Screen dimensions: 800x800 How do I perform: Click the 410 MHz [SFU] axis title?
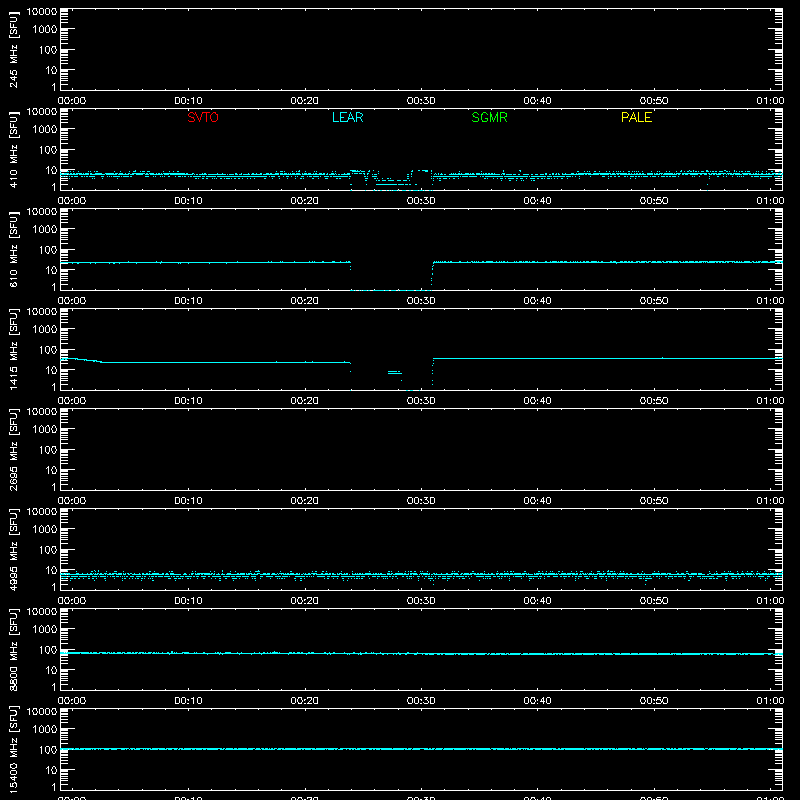pos(13,149)
